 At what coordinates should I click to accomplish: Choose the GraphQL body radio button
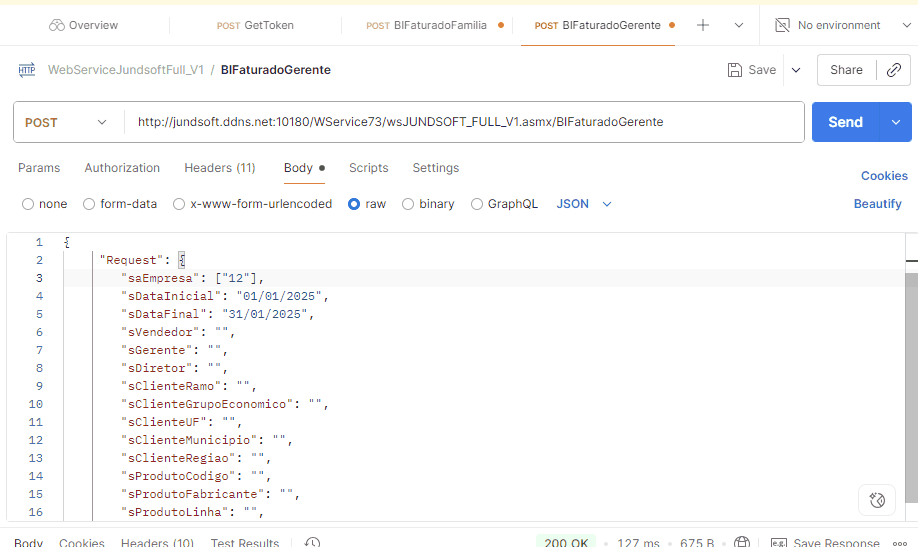(477, 204)
